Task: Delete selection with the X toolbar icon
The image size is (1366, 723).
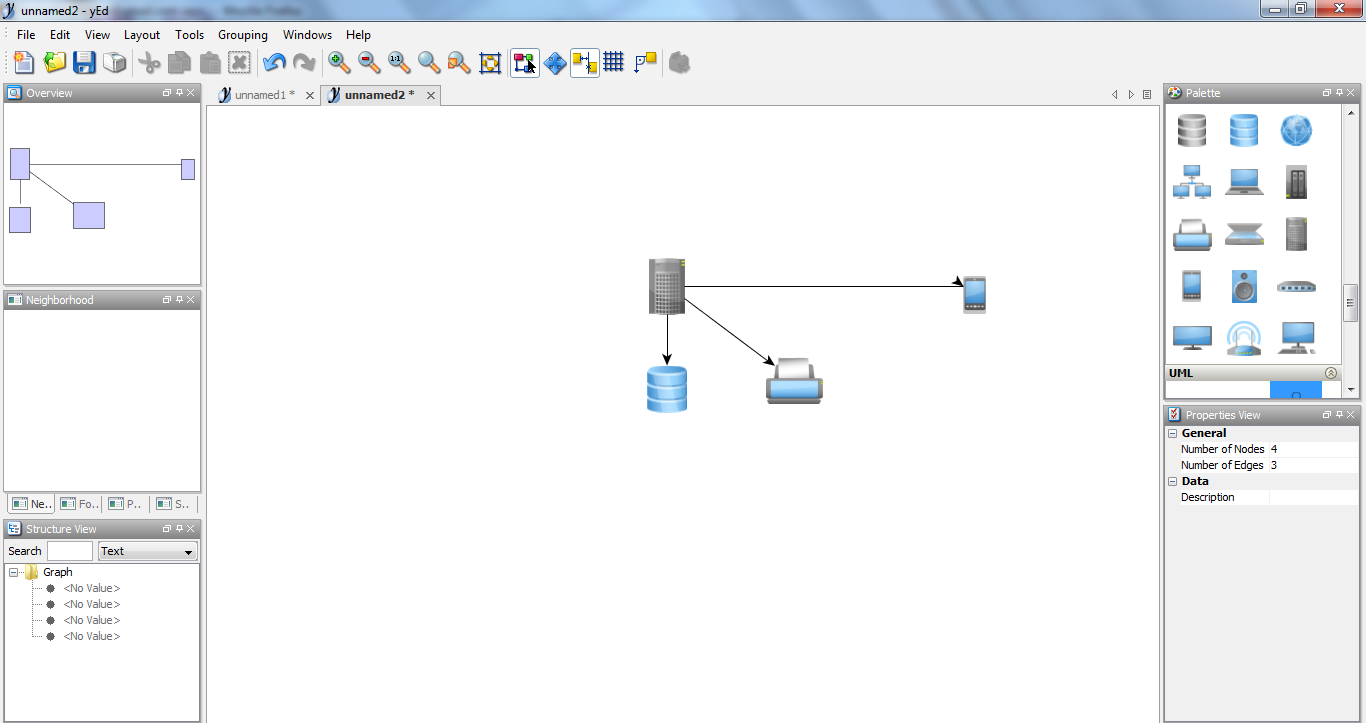Action: pos(240,63)
